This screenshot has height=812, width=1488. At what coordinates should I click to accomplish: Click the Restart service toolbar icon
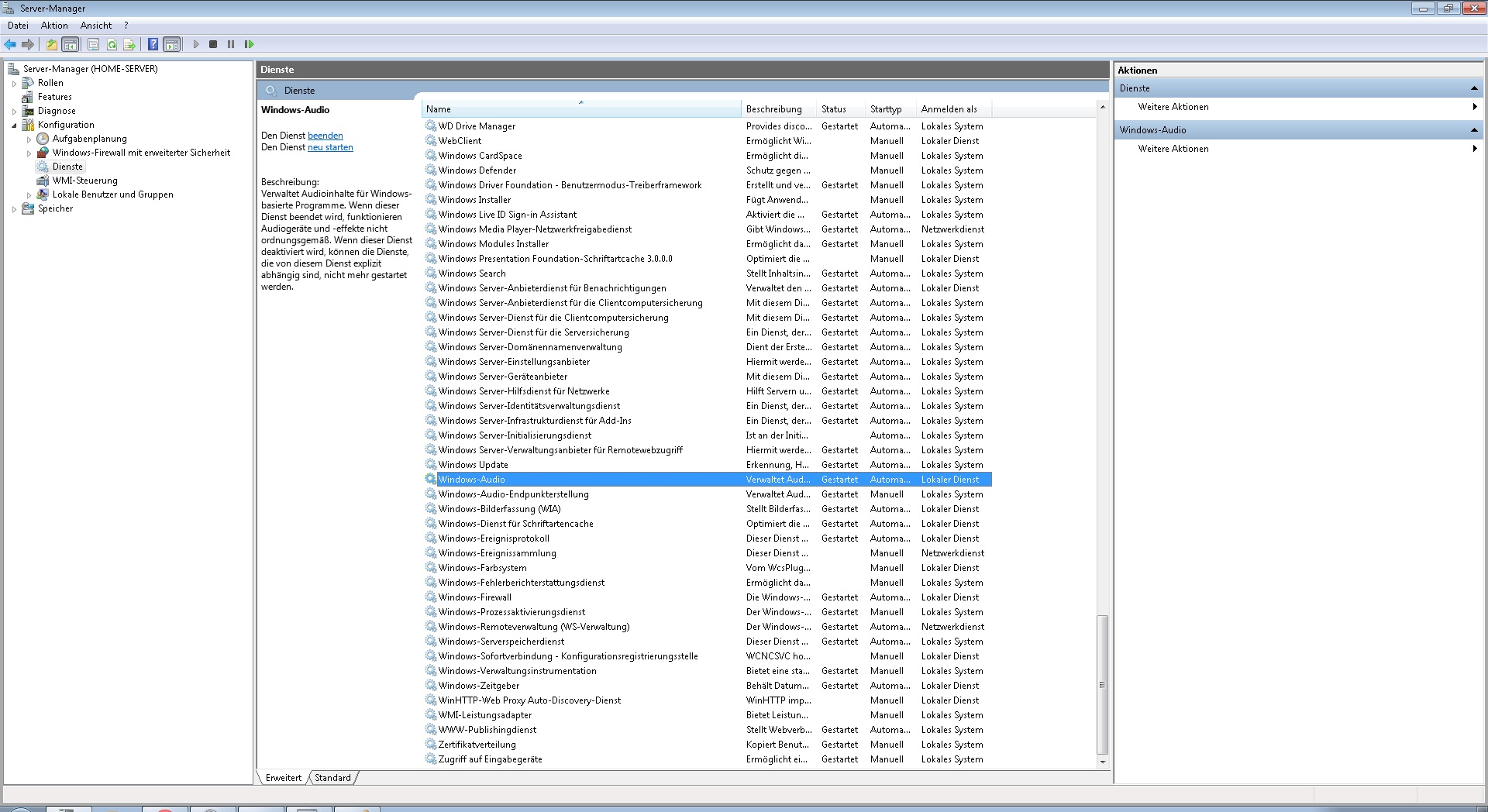click(249, 44)
